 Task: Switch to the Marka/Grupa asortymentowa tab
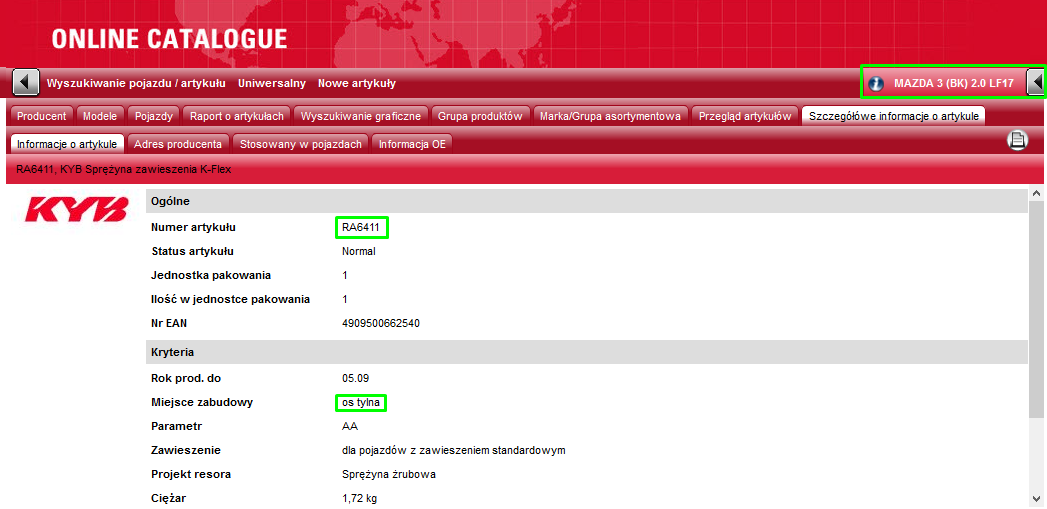[x=610, y=116]
